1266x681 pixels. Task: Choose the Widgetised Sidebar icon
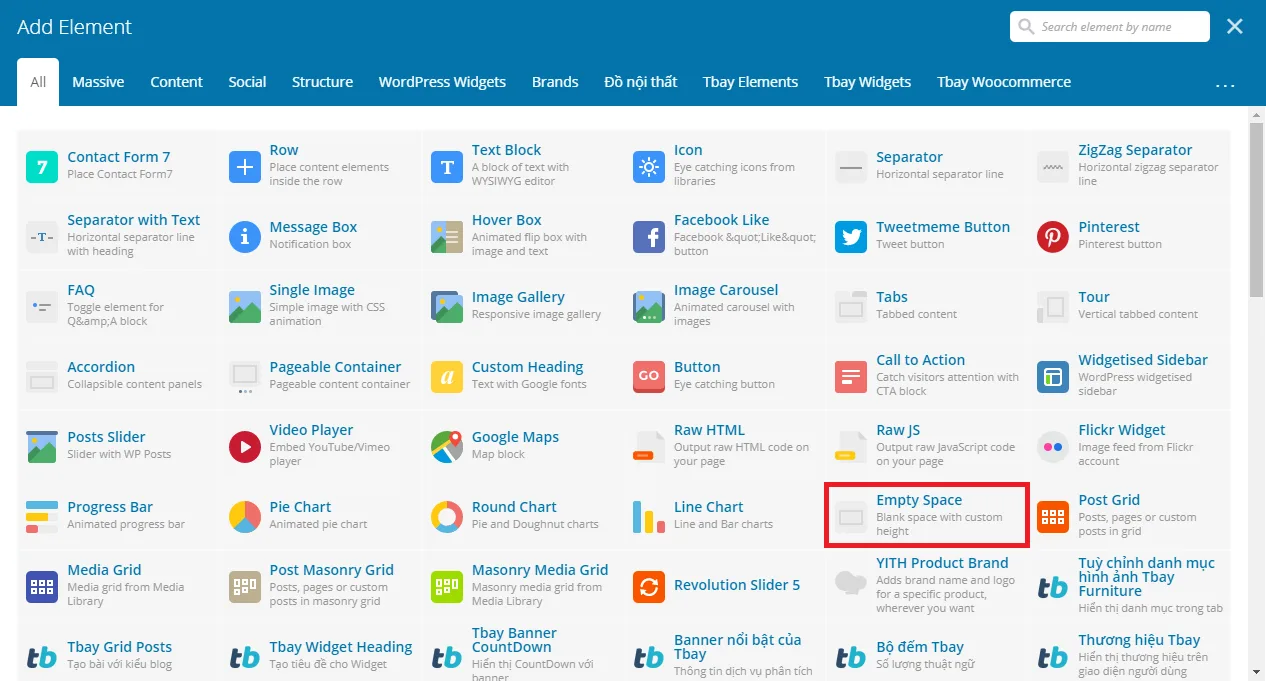pos(1053,376)
